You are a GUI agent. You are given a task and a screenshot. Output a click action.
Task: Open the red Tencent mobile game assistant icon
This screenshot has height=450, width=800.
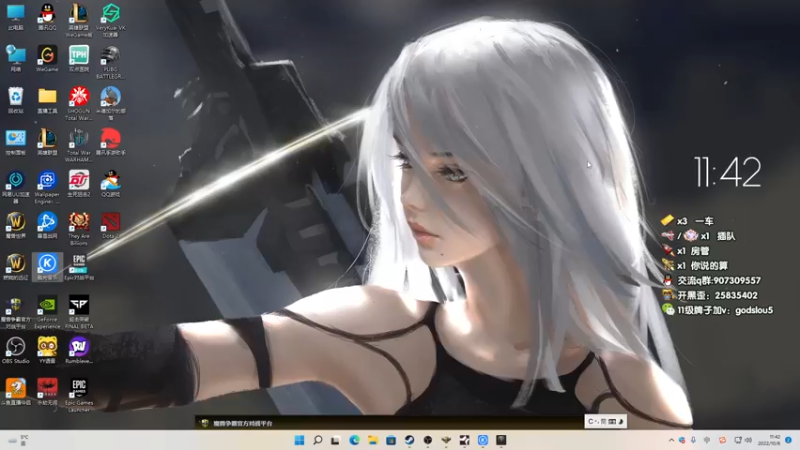tap(111, 142)
